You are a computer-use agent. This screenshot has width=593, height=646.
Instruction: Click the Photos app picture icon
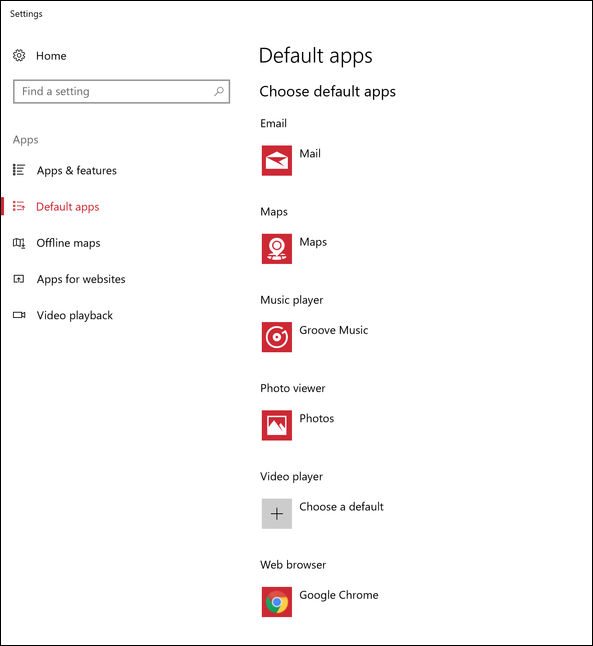[x=277, y=425]
